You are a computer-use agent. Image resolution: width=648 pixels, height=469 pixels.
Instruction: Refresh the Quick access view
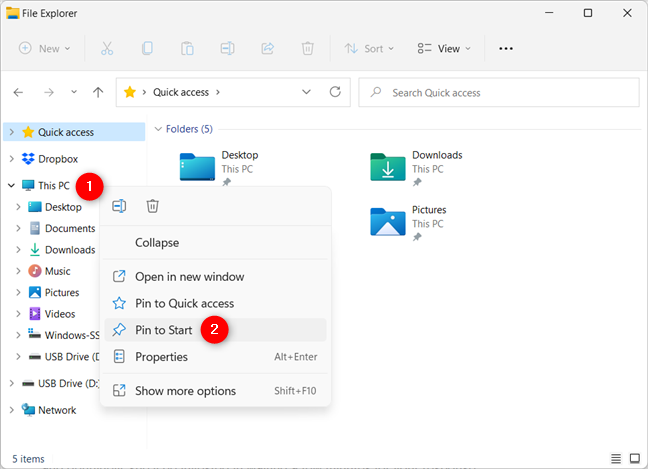click(x=335, y=92)
